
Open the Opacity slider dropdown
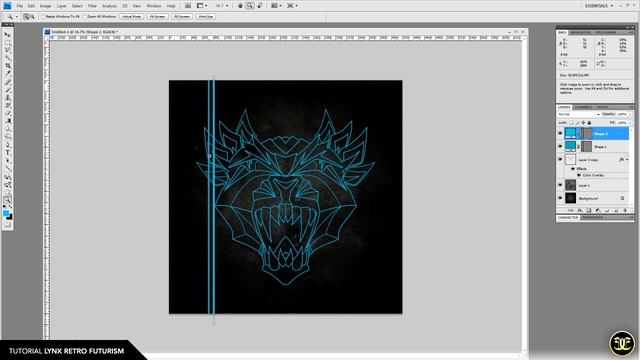pyautogui.click(x=631, y=114)
